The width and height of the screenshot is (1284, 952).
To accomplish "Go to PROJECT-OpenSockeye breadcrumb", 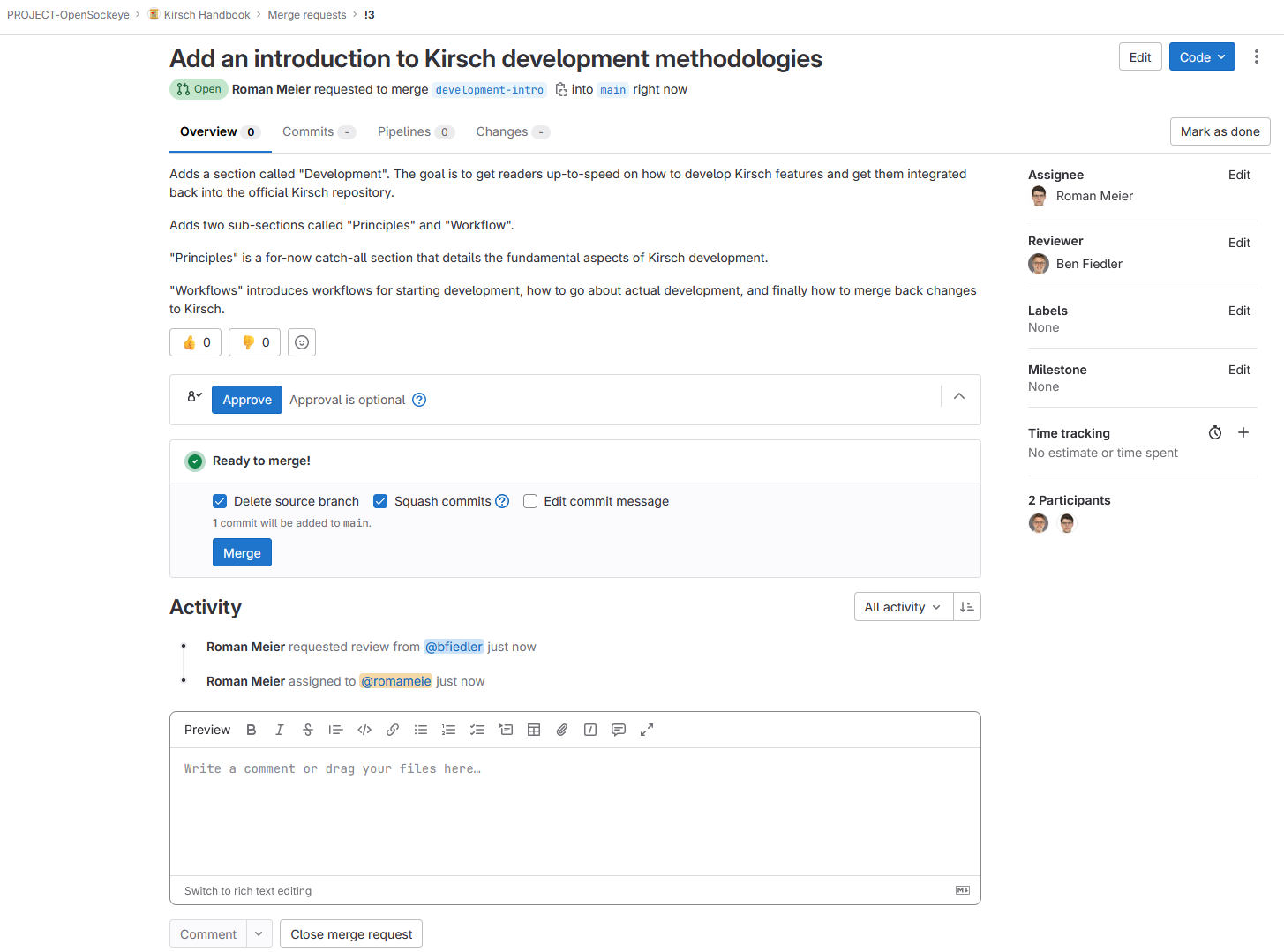I will pyautogui.click(x=68, y=14).
